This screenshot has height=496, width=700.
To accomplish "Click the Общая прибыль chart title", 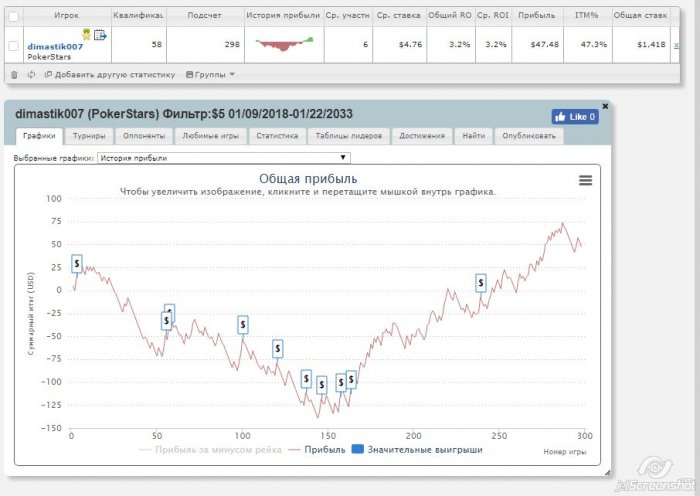I will [308, 179].
